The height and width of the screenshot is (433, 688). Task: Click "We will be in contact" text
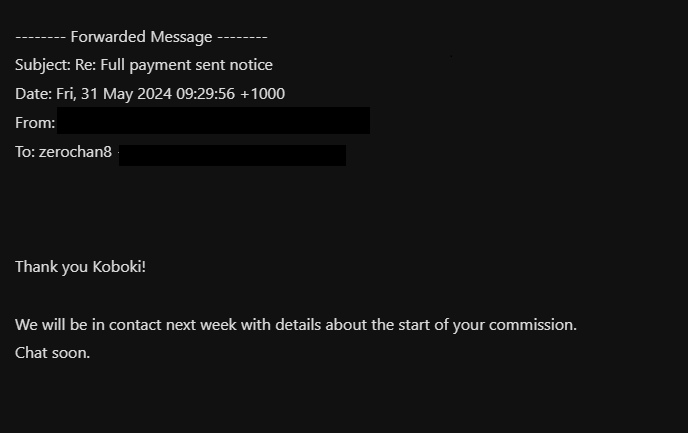click(x=91, y=325)
